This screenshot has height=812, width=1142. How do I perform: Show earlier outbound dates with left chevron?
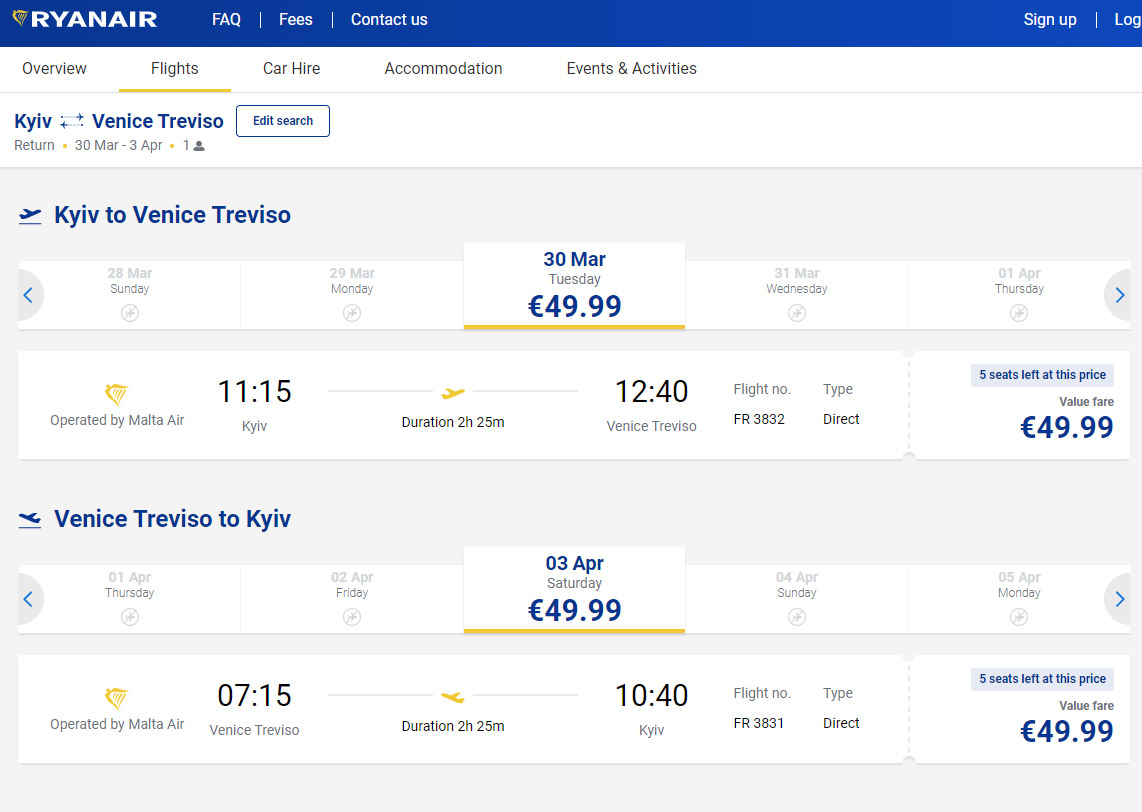point(28,295)
